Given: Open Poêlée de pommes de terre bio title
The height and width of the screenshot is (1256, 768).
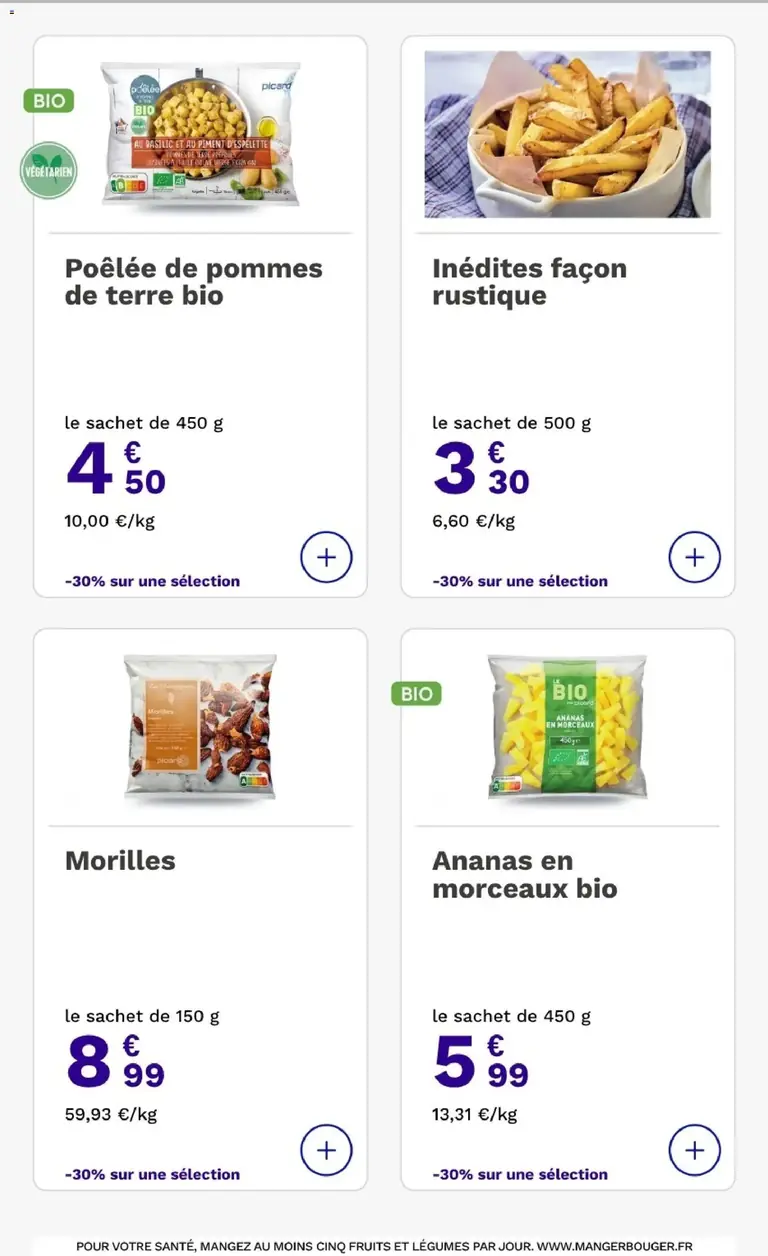Looking at the screenshot, I should pos(193,282).
